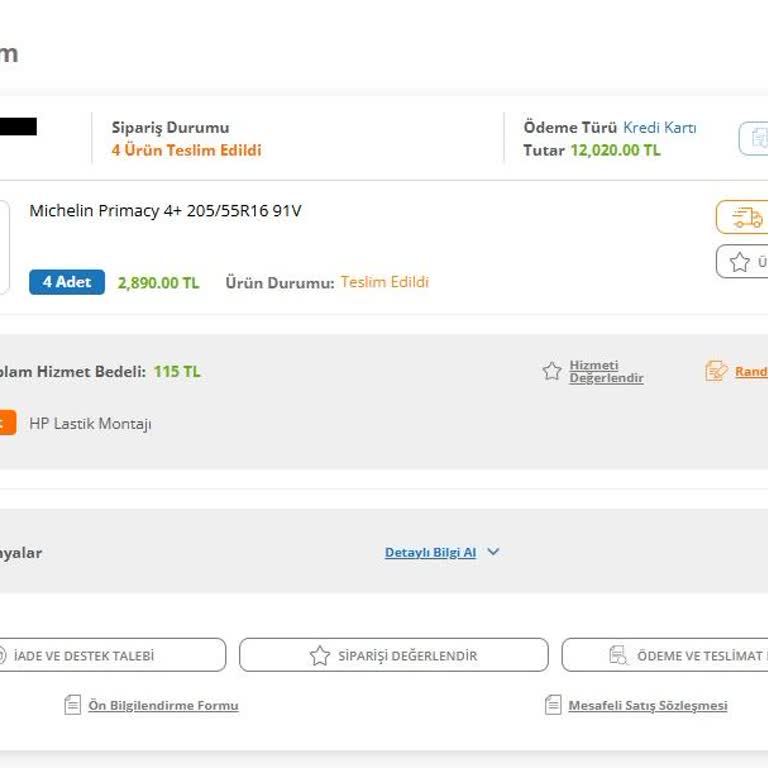The image size is (768, 768).
Task: Open the Mesafeli Satış Sözleşmesi link
Action: (647, 705)
